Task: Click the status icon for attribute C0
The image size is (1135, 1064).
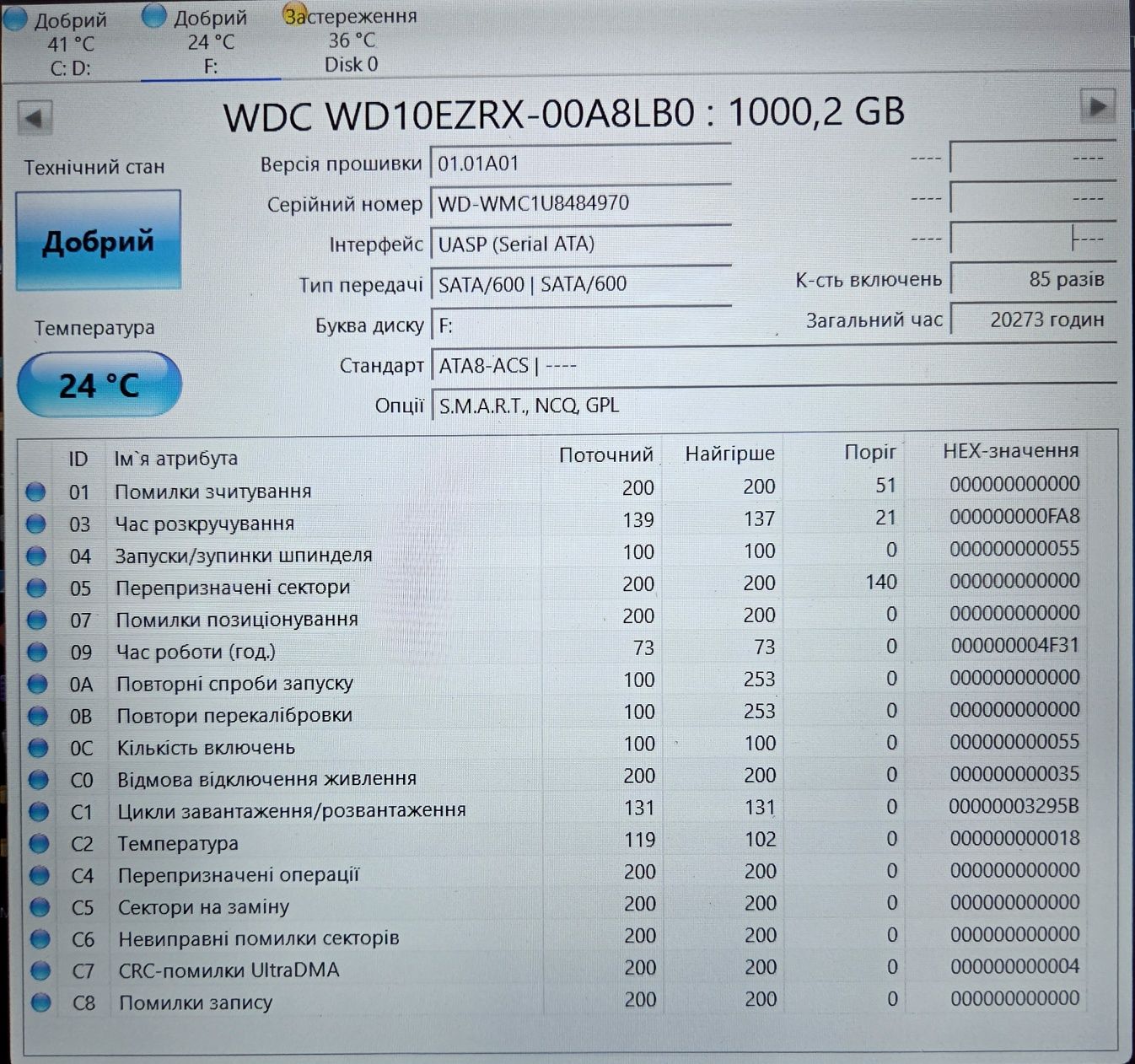Action: (39, 780)
